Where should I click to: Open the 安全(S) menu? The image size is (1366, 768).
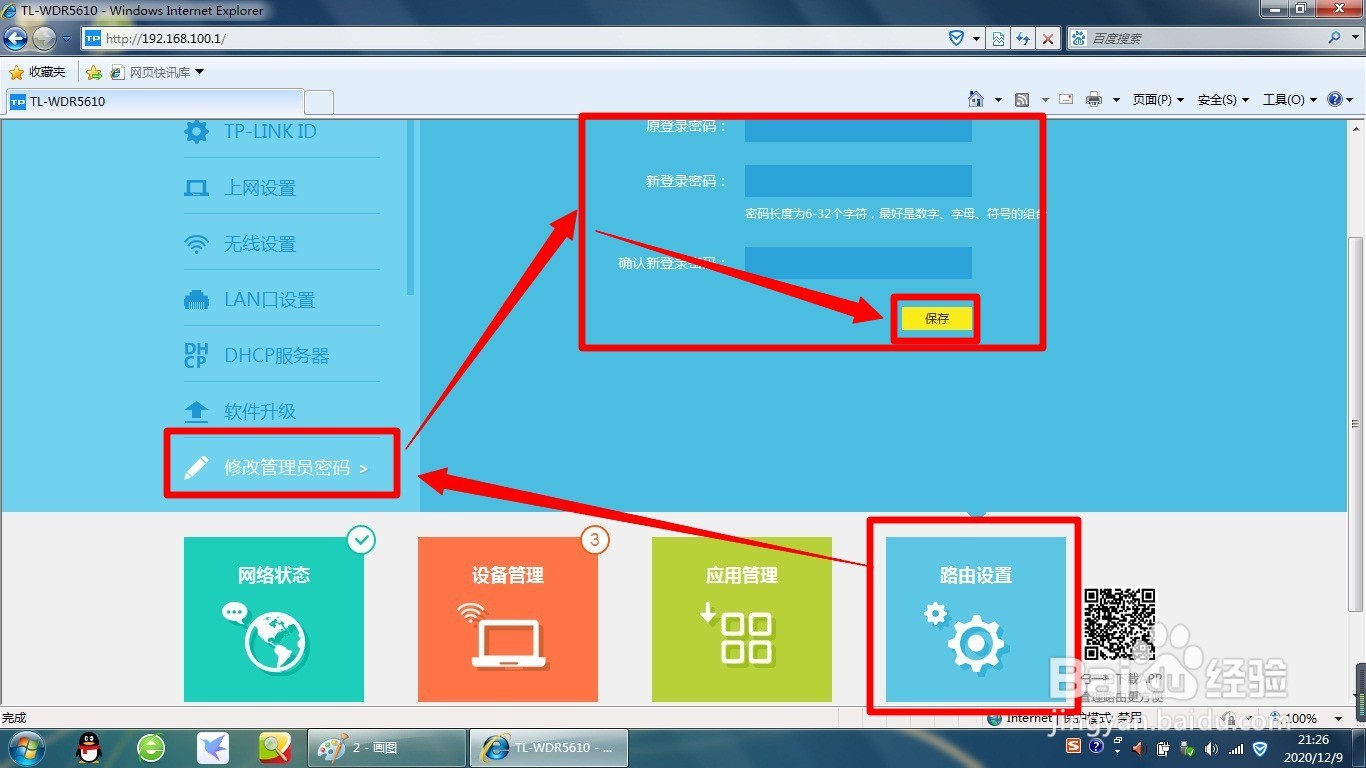point(1223,100)
